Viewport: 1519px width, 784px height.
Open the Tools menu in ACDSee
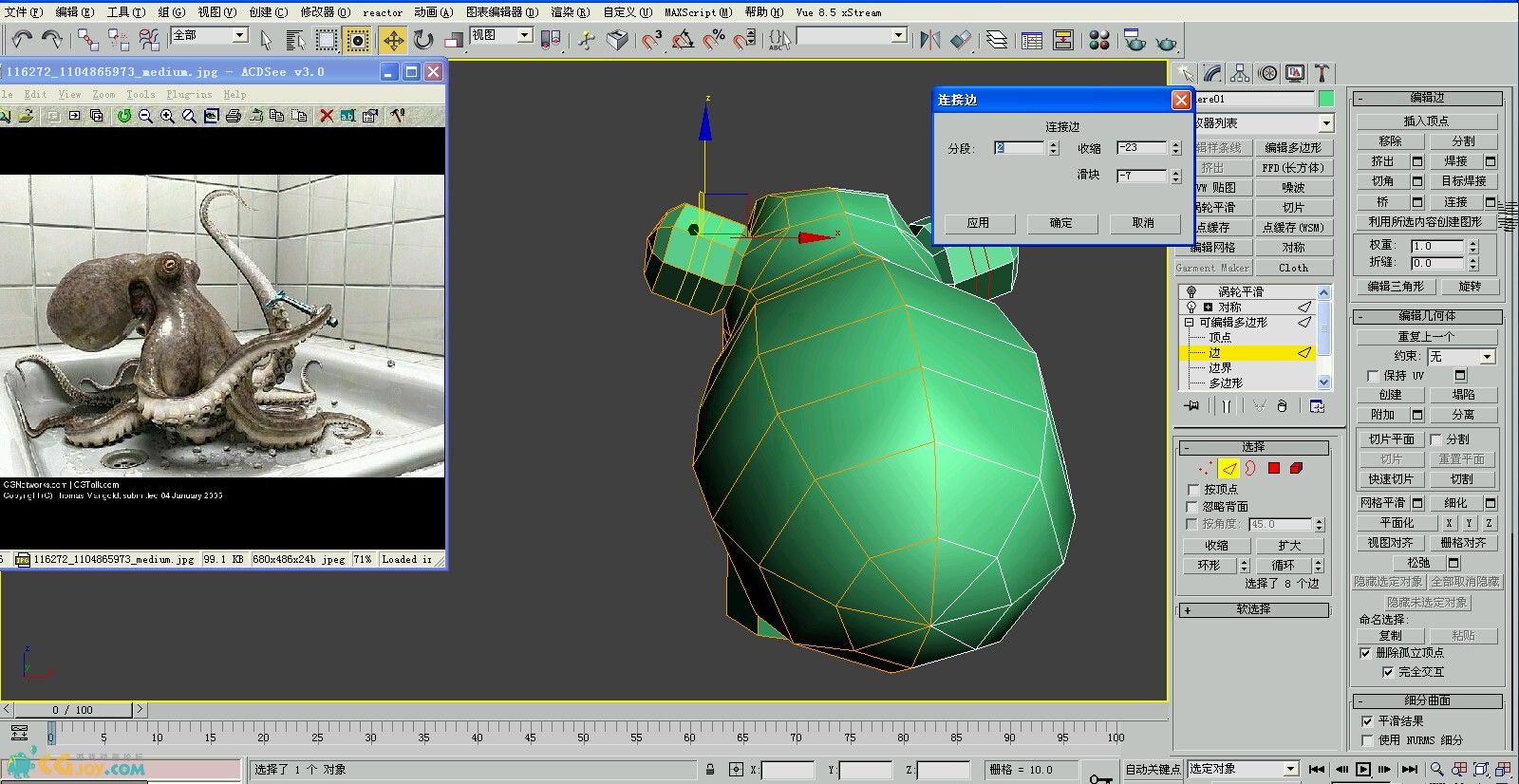tap(141, 94)
